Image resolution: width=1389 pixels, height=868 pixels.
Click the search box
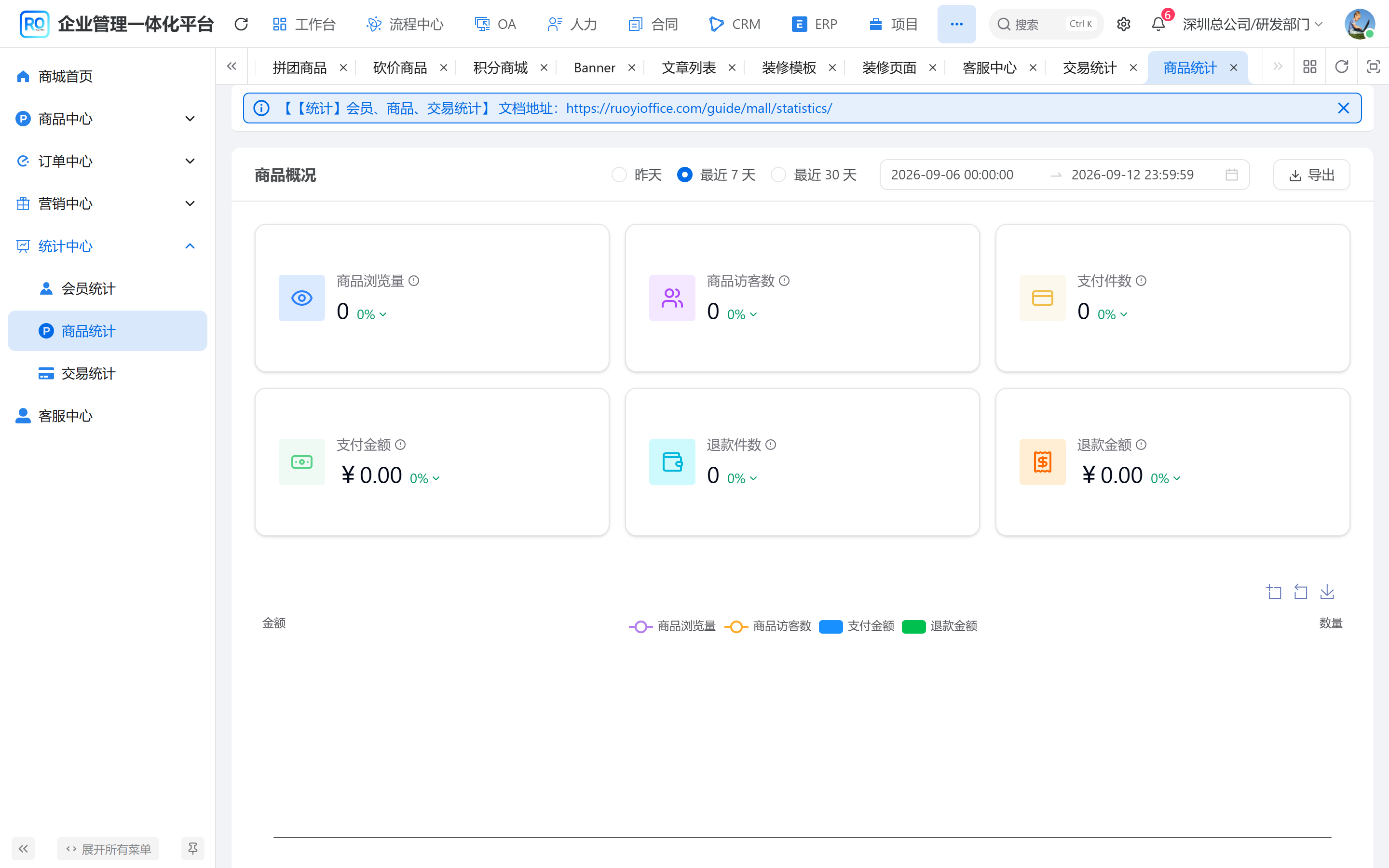click(x=1046, y=24)
